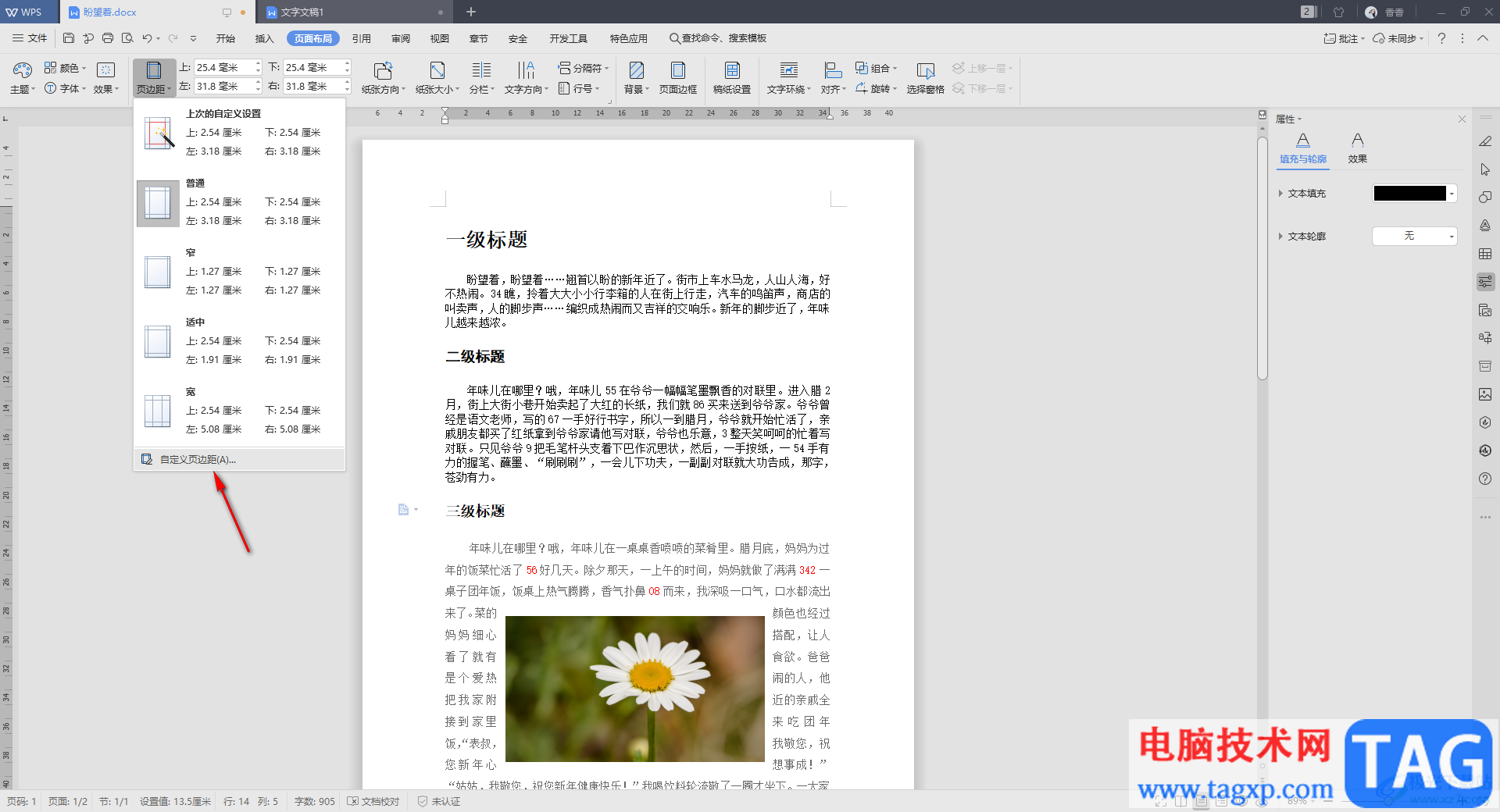The height and width of the screenshot is (812, 1500).
Task: Click the 分栏 columns icon
Action: point(481,70)
